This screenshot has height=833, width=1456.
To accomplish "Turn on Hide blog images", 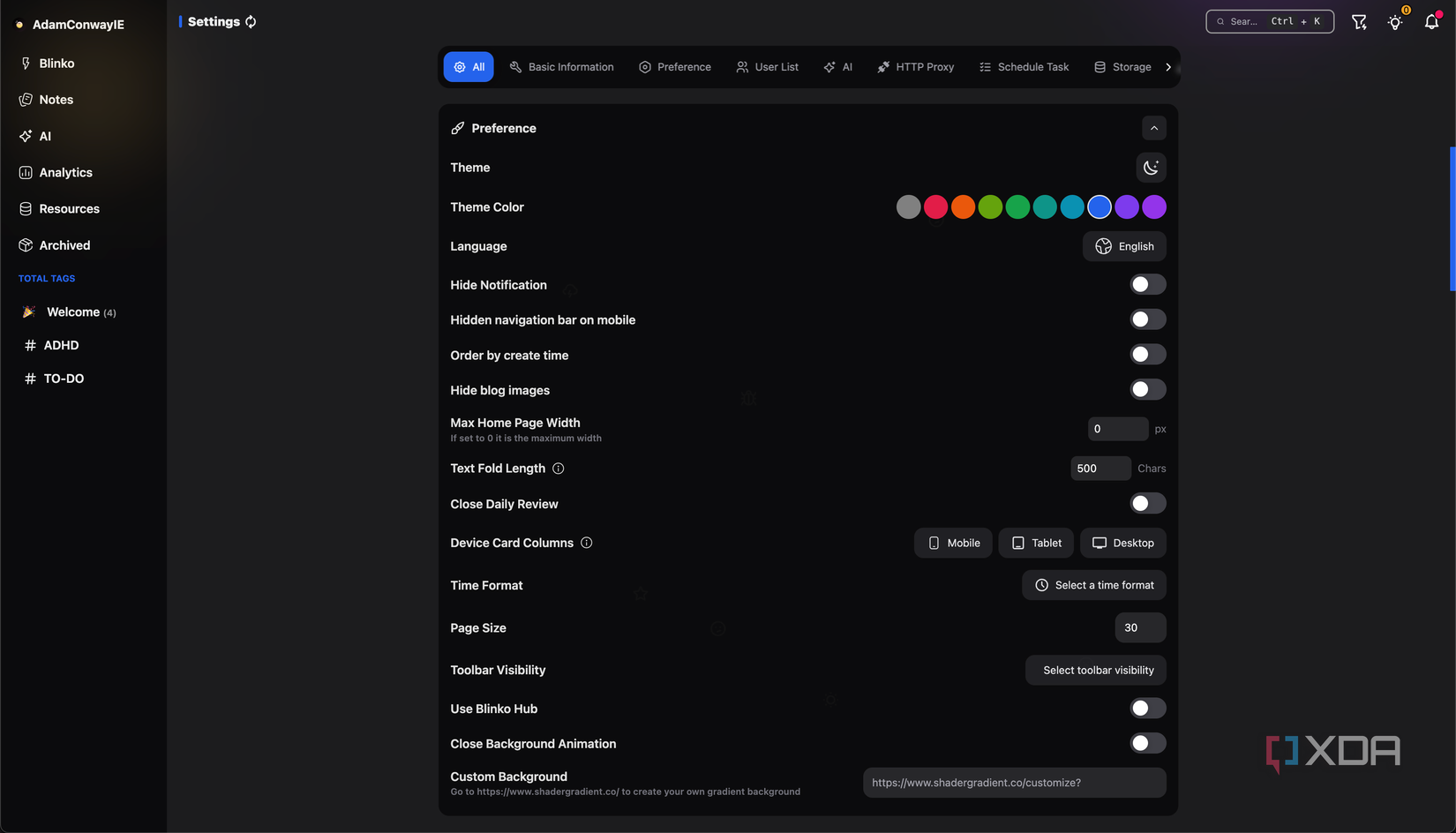I will [x=1147, y=389].
